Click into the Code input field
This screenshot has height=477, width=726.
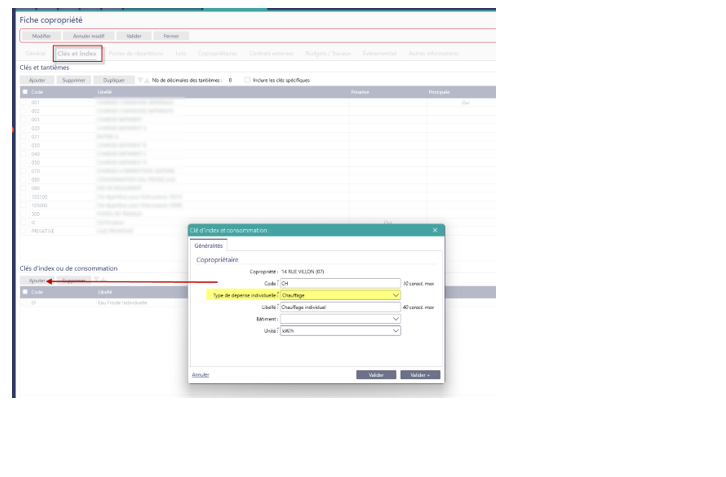pyautogui.click(x=338, y=283)
